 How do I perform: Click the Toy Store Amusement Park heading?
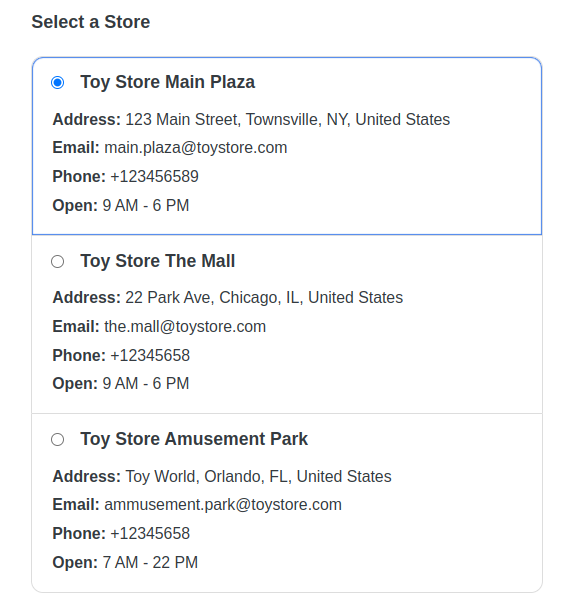[x=194, y=439]
